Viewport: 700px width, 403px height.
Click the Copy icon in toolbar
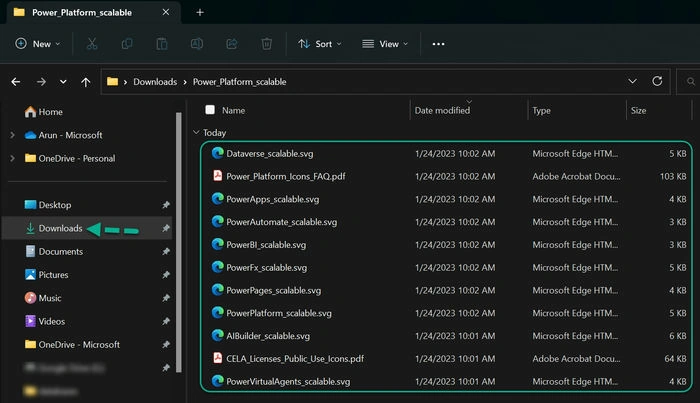click(x=127, y=44)
